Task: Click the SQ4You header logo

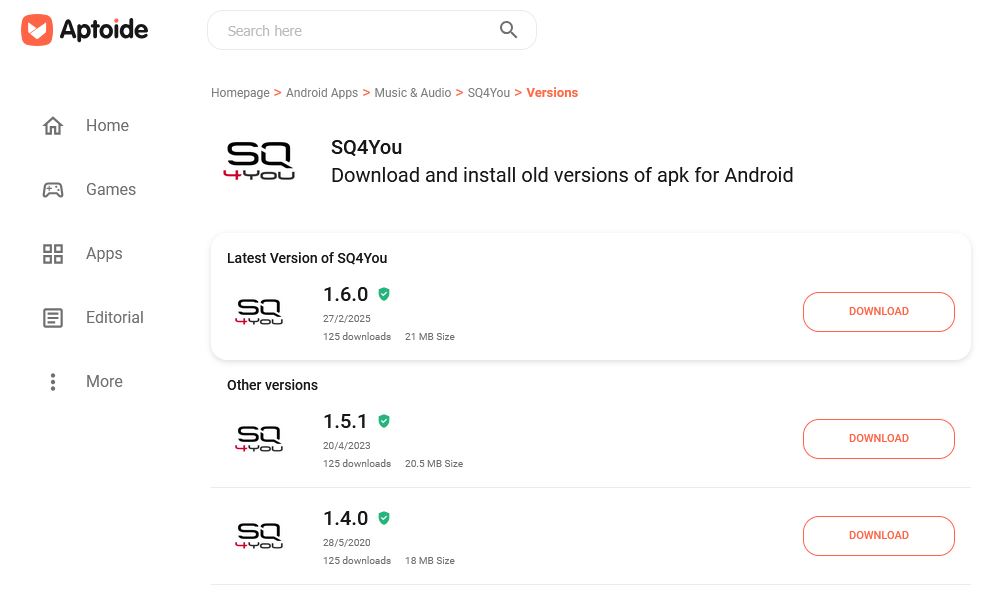Action: [259, 162]
